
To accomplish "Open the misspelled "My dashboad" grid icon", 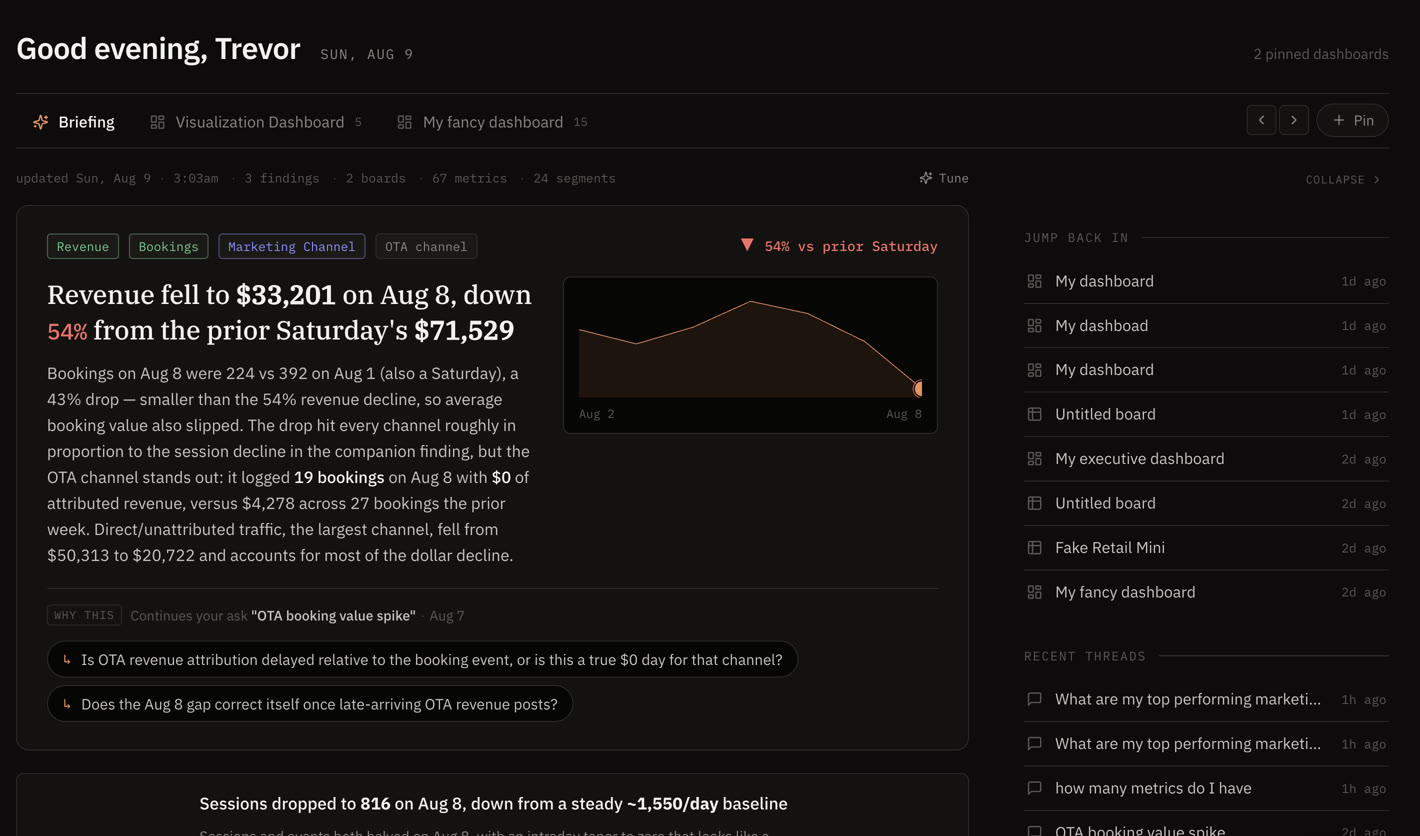I will pos(1035,326).
